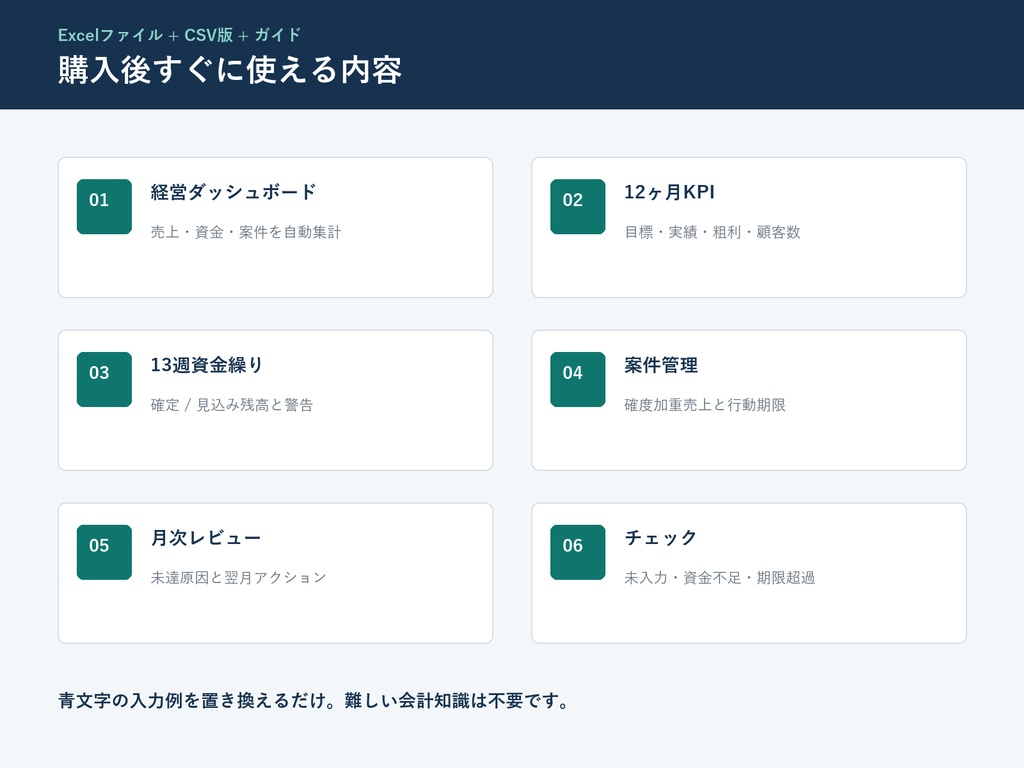This screenshot has height=768, width=1024.
Task: Click the 確定 / 見込み残高と警告 description
Action: 232,406
